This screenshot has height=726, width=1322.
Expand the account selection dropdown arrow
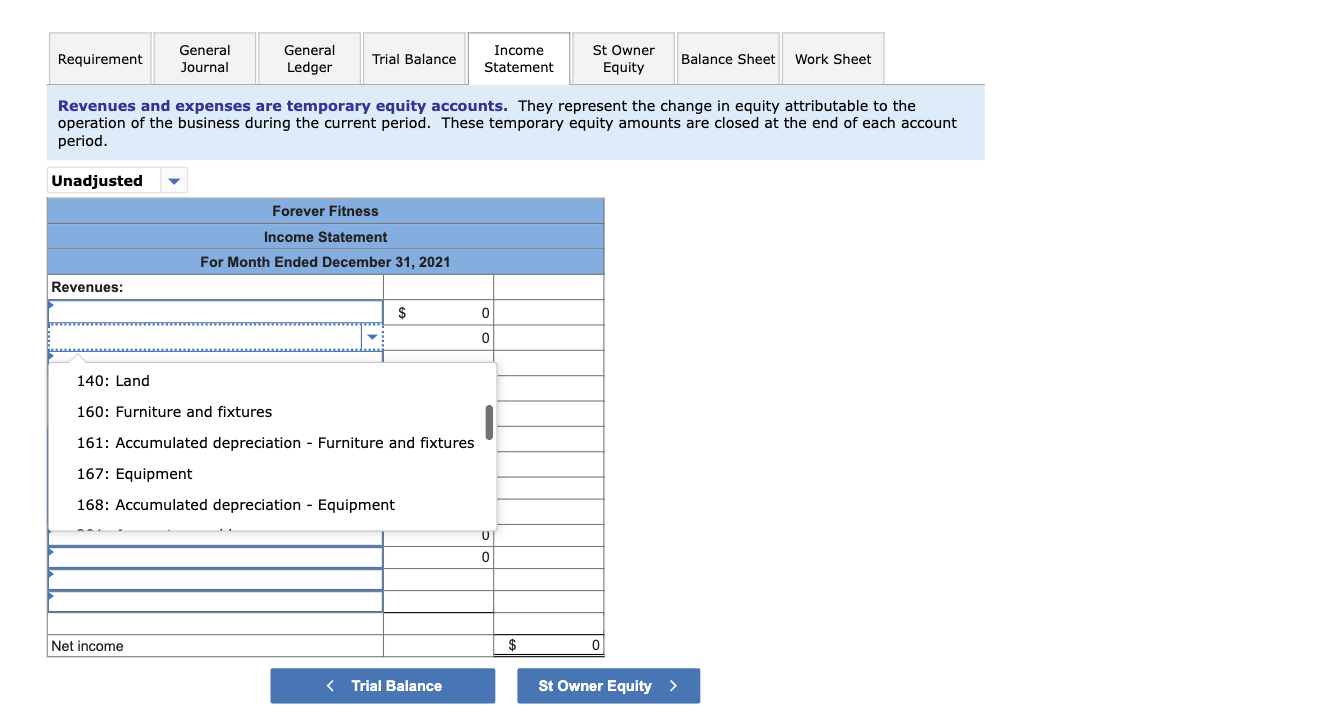point(372,337)
